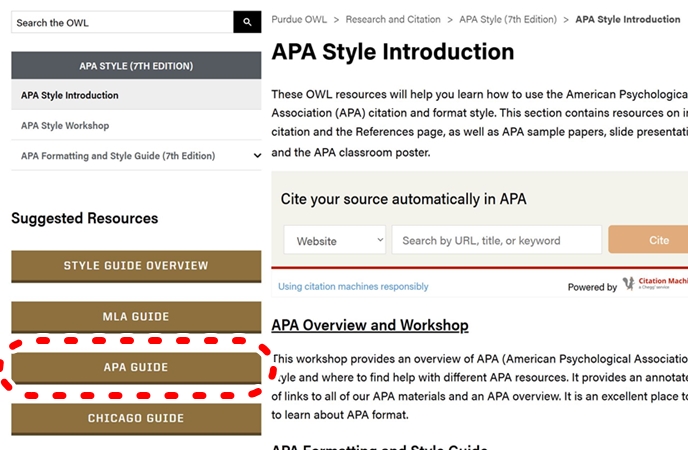Open APA Style Workshop sidebar item

pyautogui.click(x=136, y=125)
